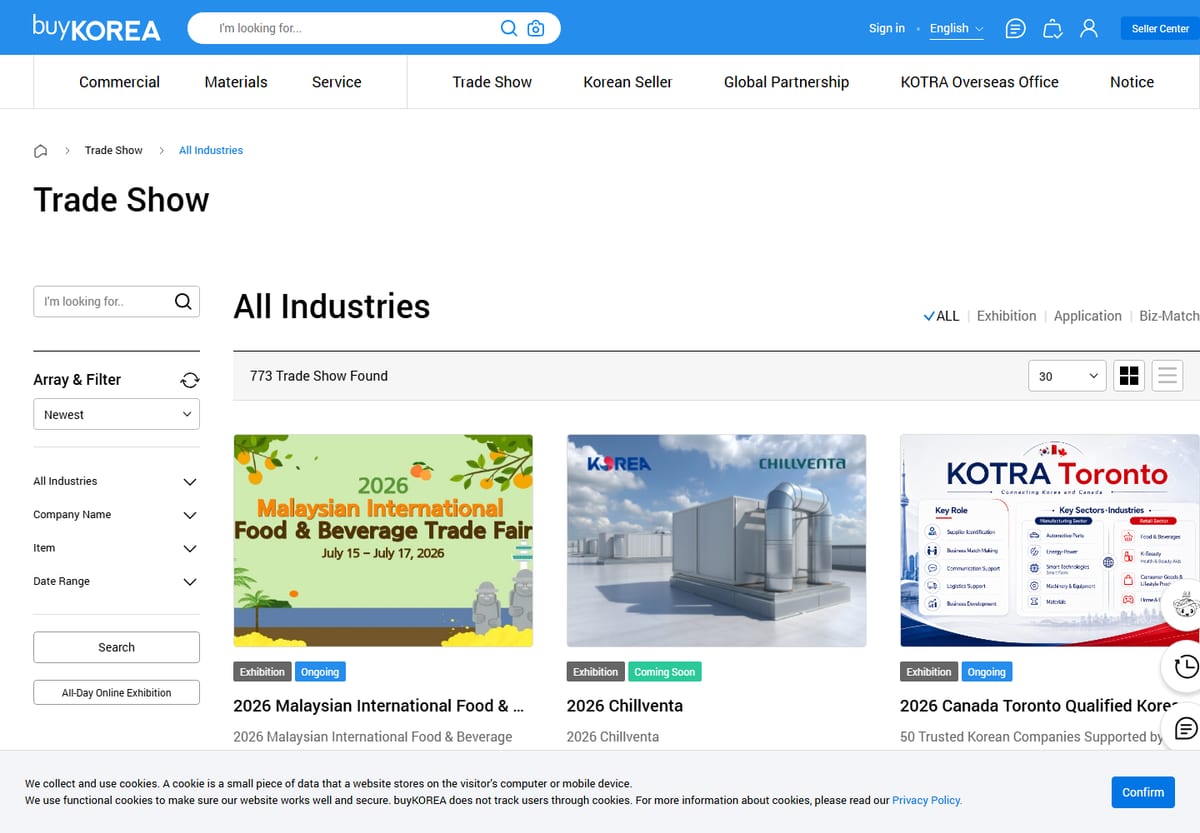Open Materials menu
This screenshot has height=833, width=1200.
236,82
